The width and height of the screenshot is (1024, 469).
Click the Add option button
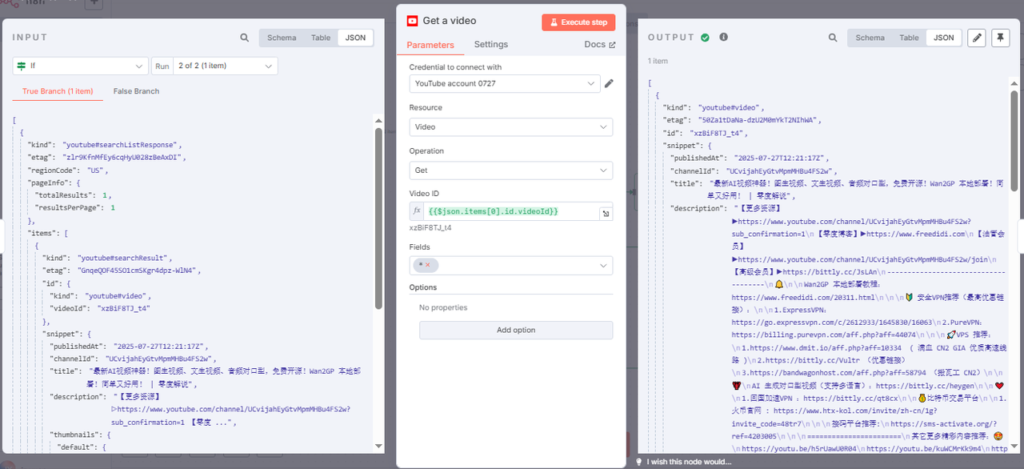tap(516, 329)
